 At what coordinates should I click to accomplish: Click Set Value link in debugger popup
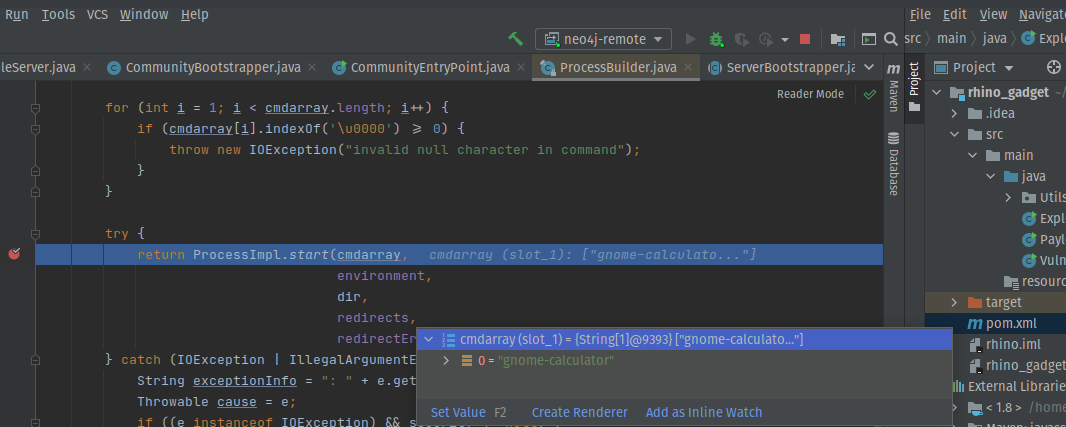[x=458, y=412]
